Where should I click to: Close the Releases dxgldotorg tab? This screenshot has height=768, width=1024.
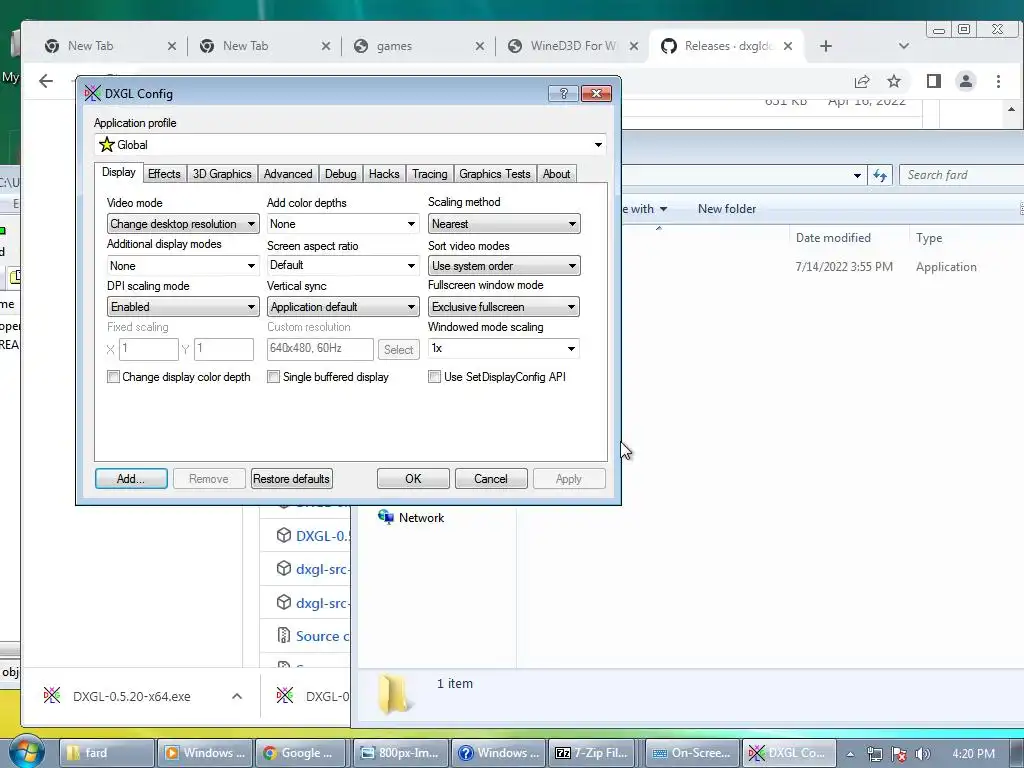(x=788, y=46)
